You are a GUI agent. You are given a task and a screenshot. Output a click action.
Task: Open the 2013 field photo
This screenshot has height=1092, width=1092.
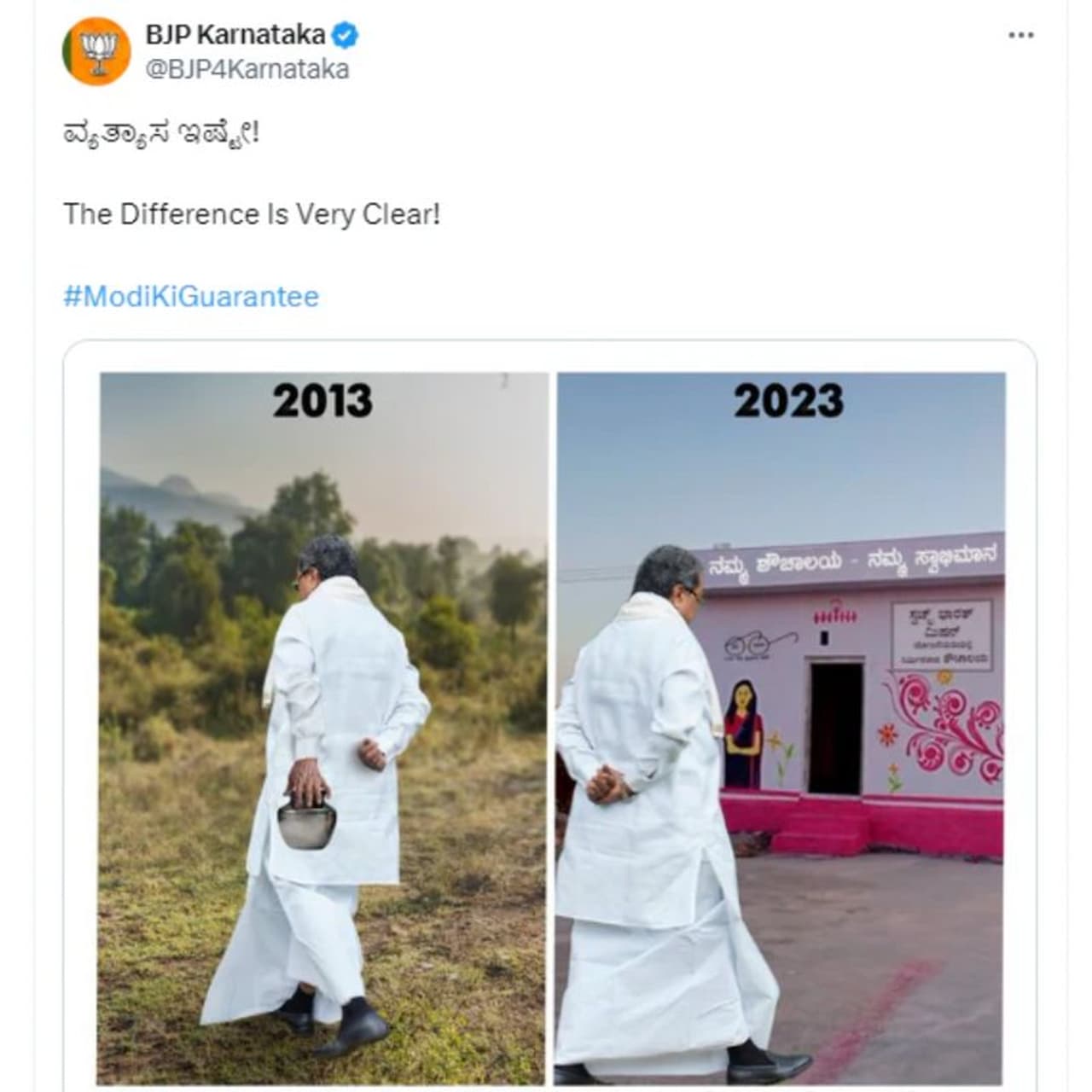323,728
